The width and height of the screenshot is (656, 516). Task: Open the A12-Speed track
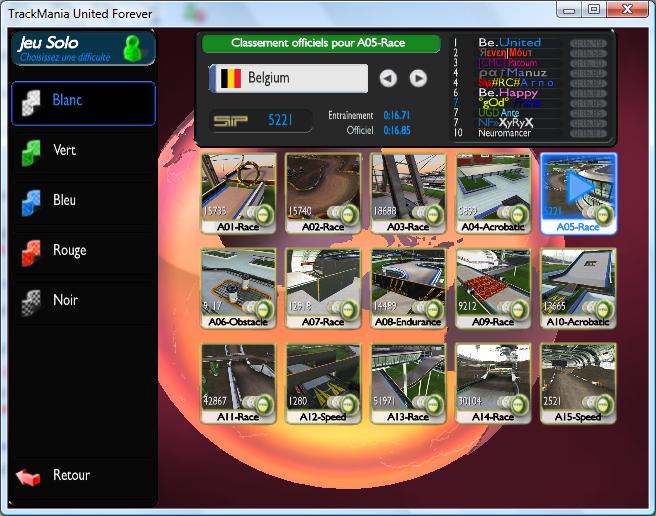(x=323, y=383)
